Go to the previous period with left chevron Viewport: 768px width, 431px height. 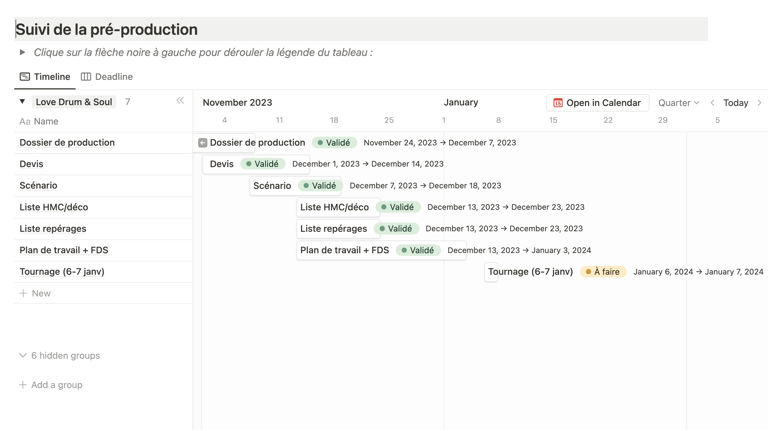click(713, 103)
